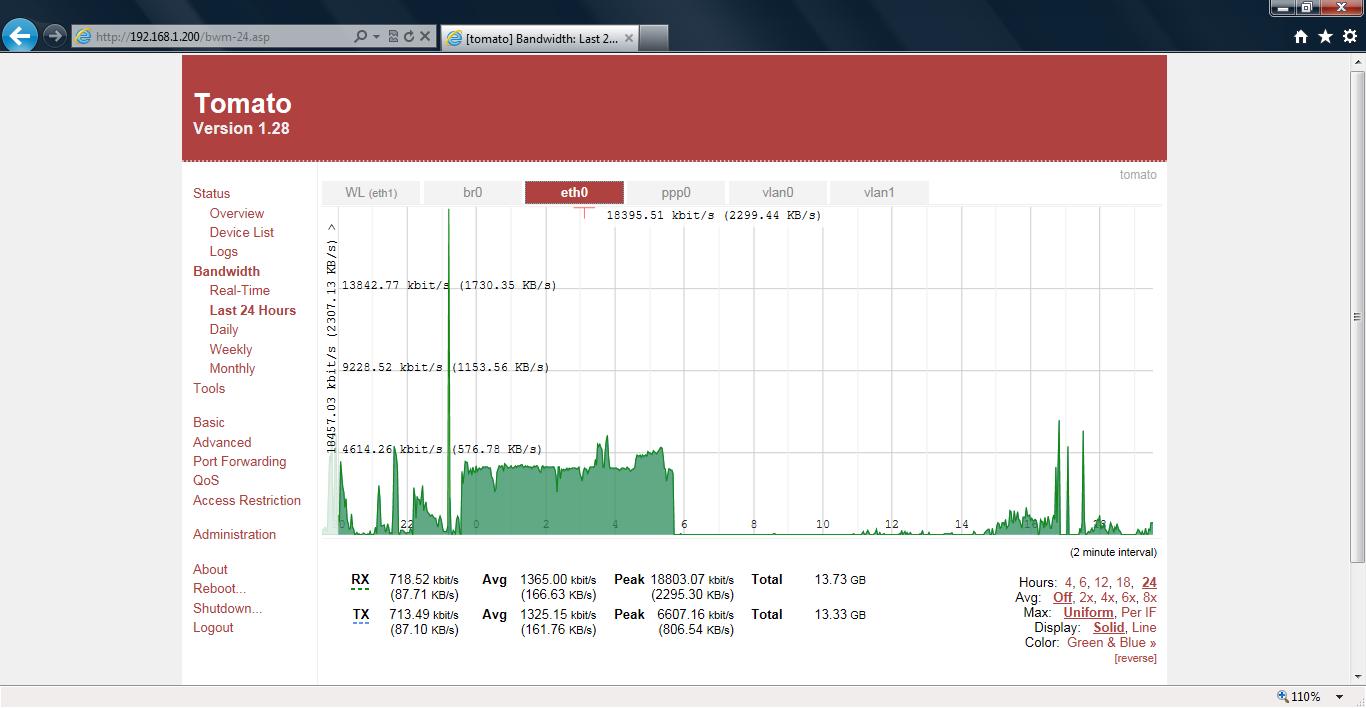
Task: Set graph Hours to 12
Action: click(1101, 582)
